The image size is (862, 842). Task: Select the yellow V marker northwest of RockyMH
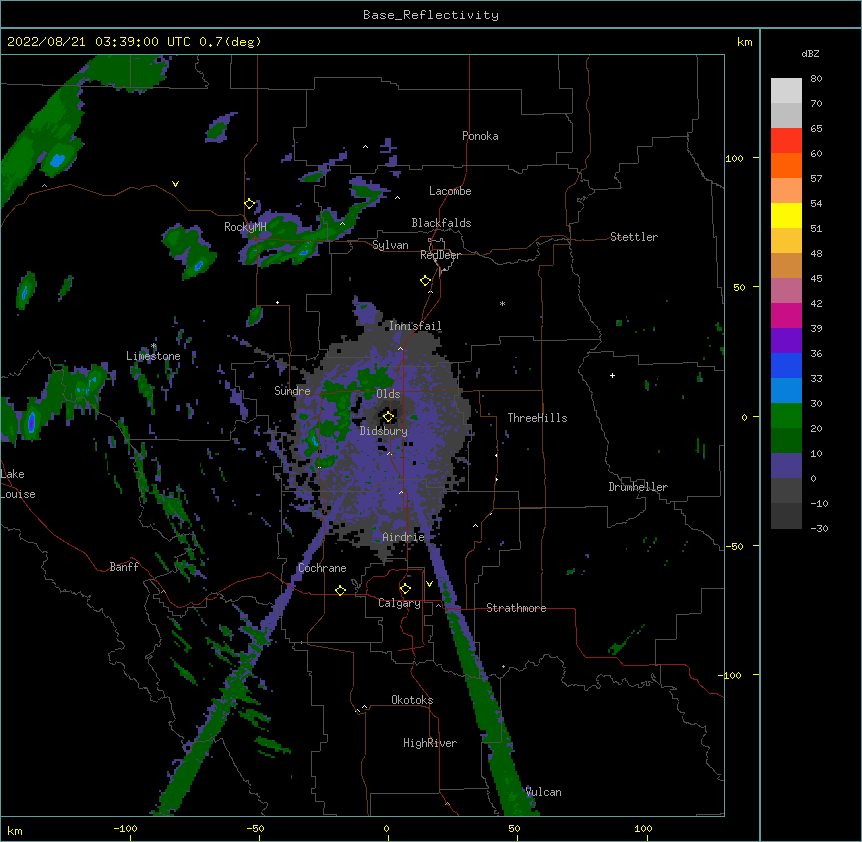click(x=175, y=184)
